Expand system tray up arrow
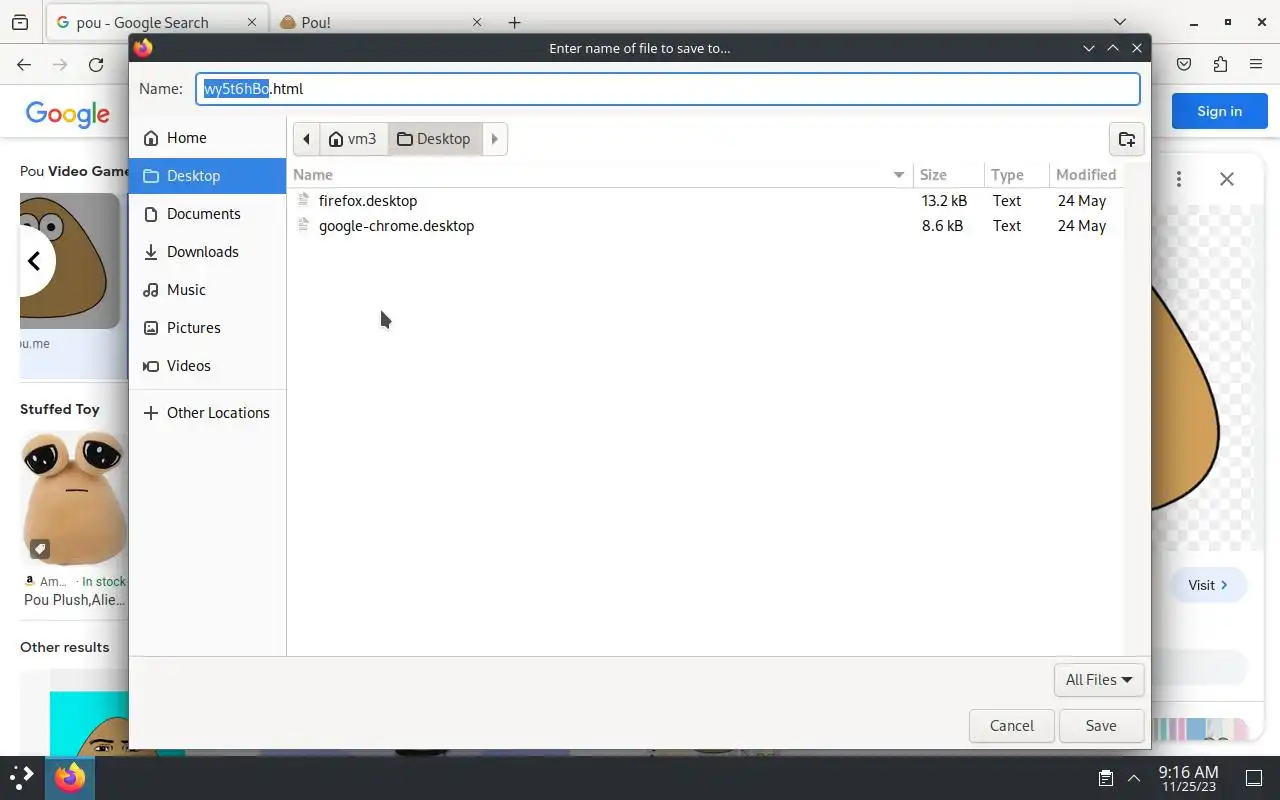The height and width of the screenshot is (800, 1280). click(1134, 778)
